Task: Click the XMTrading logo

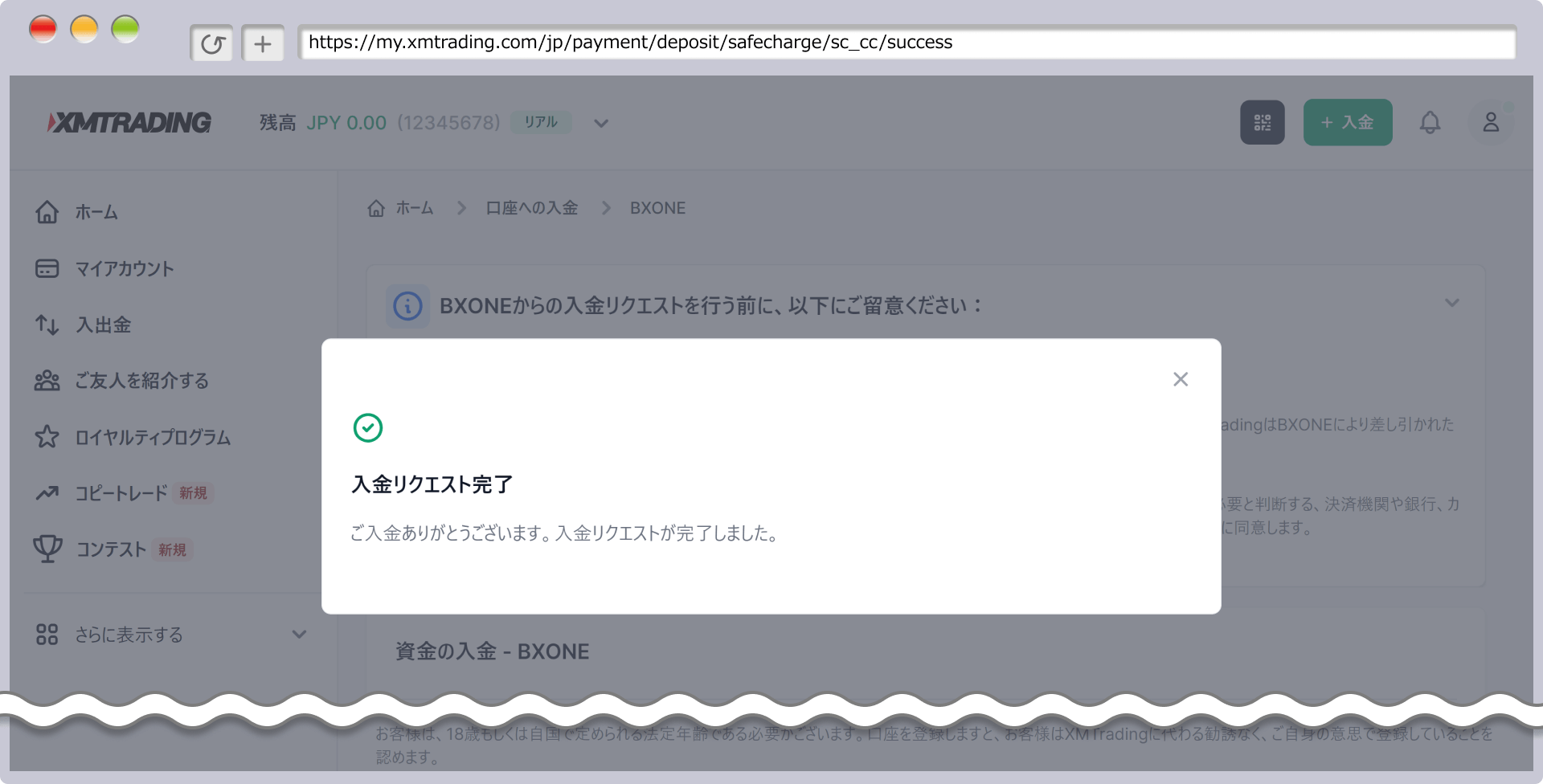Action: [x=130, y=123]
